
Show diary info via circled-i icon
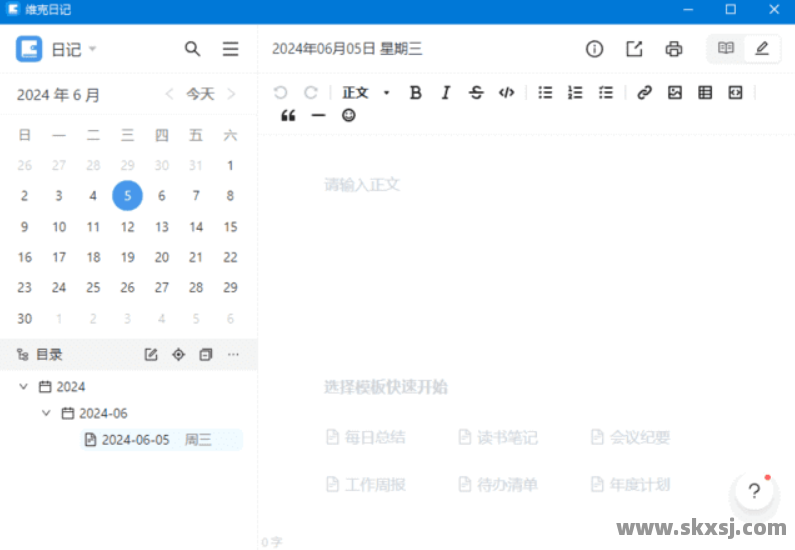coord(594,49)
